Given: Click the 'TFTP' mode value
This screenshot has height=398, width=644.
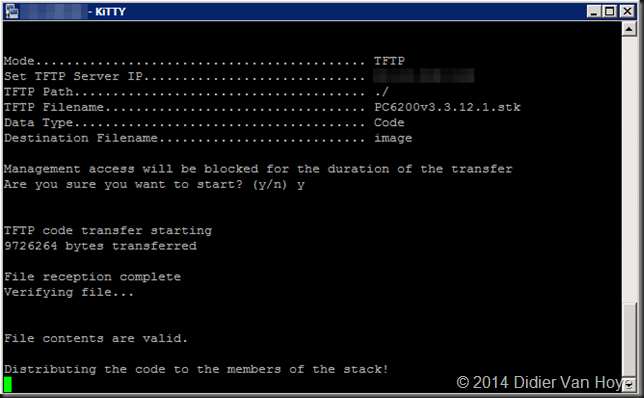Looking at the screenshot, I should tap(389, 61).
